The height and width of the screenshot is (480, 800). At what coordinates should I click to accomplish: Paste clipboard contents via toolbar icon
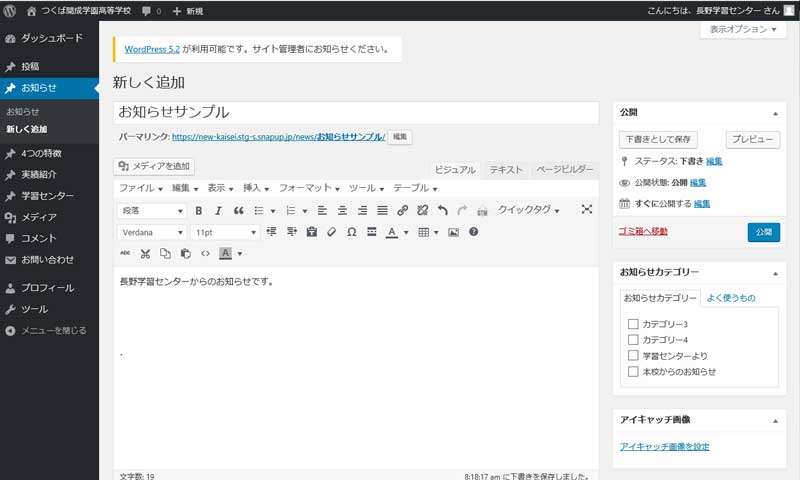coord(186,254)
